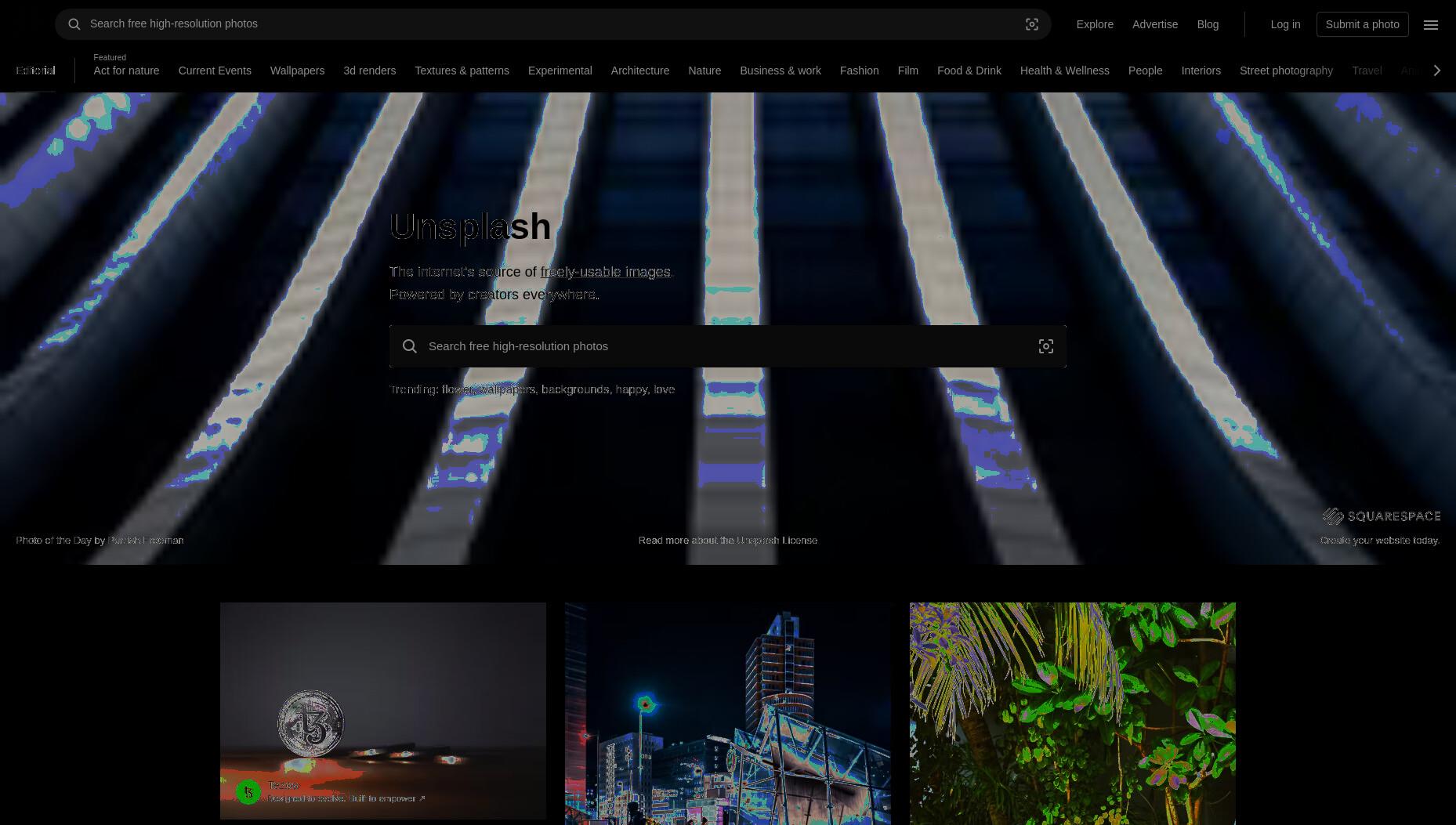This screenshot has height=825, width=1456.
Task: Open photographer name in hero credit
Action: click(146, 541)
